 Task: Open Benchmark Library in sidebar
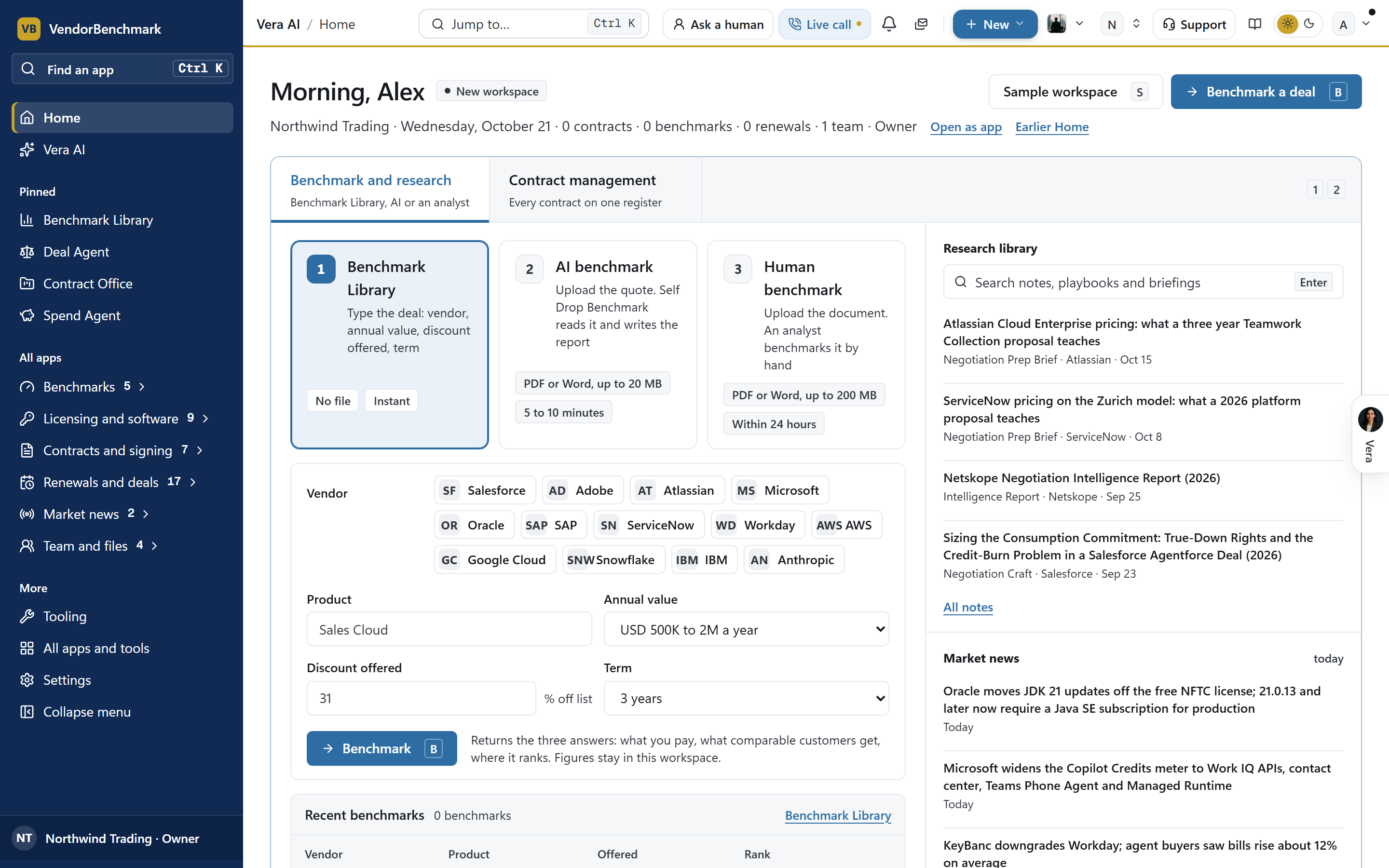click(122, 220)
